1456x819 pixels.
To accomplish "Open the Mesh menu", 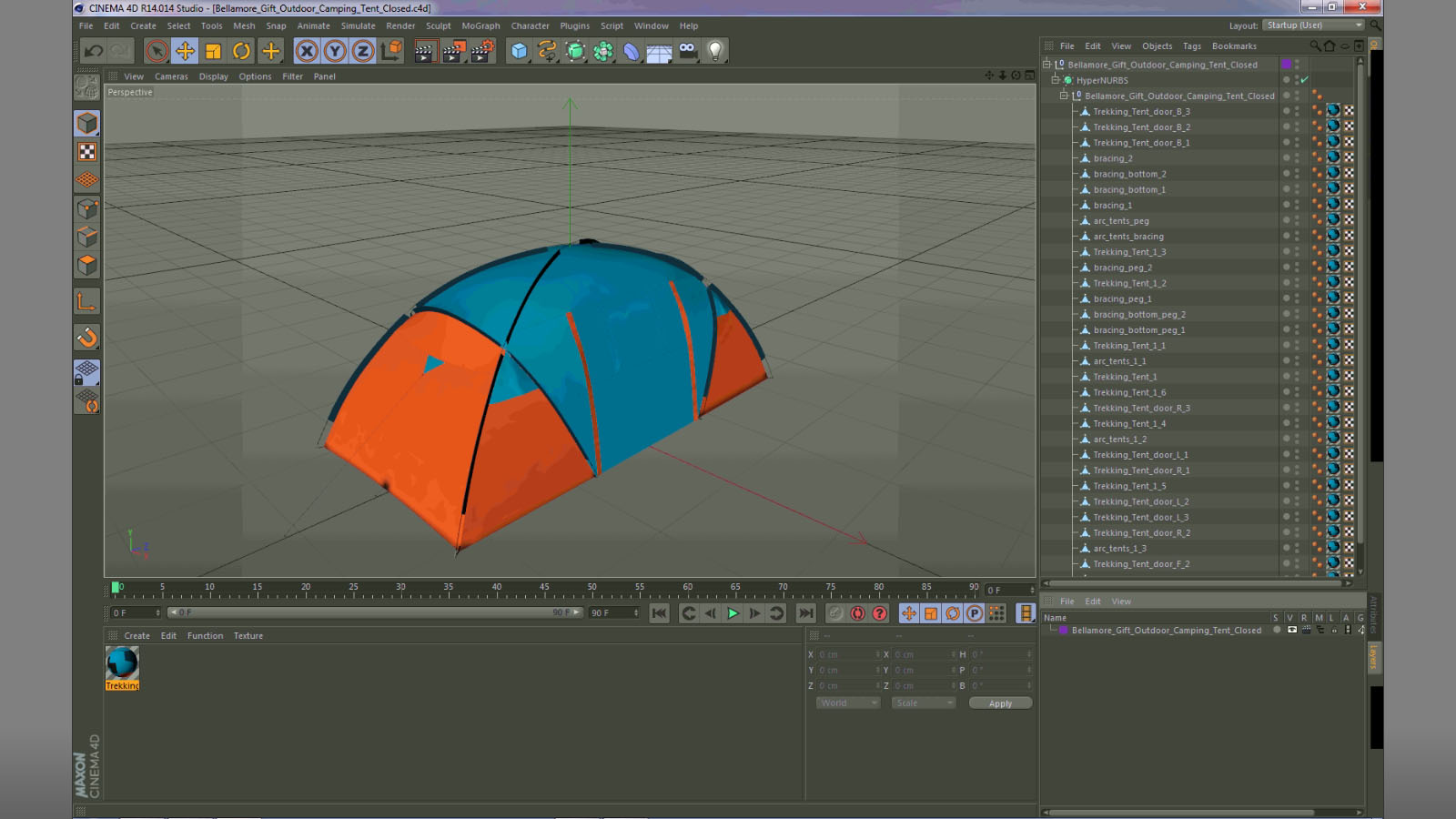I will click(244, 26).
